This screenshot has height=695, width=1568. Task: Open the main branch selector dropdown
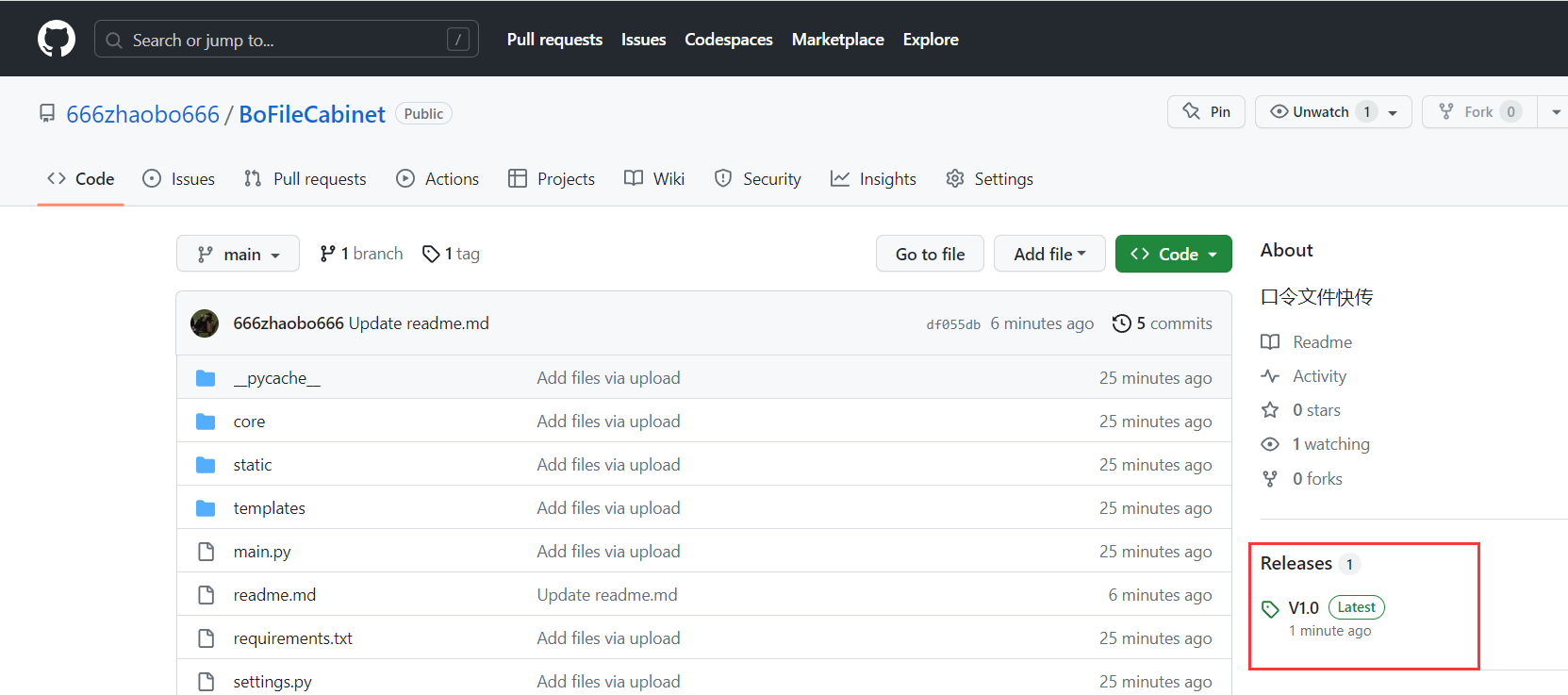pos(238,254)
